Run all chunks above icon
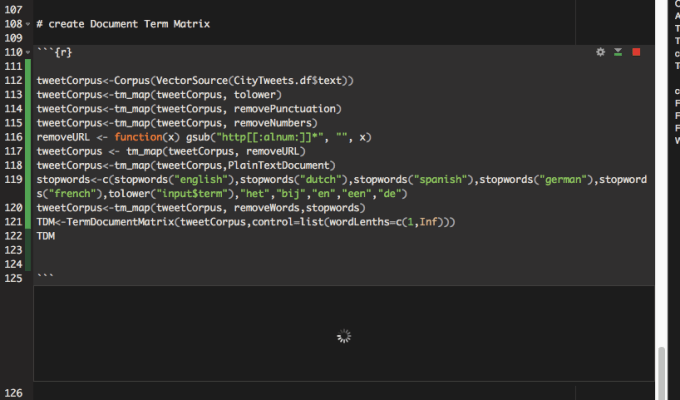This screenshot has width=680, height=400. click(x=618, y=52)
